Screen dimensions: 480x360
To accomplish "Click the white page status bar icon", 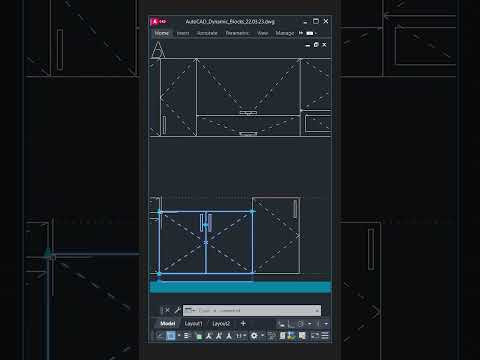I will pyautogui.click(x=282, y=336).
